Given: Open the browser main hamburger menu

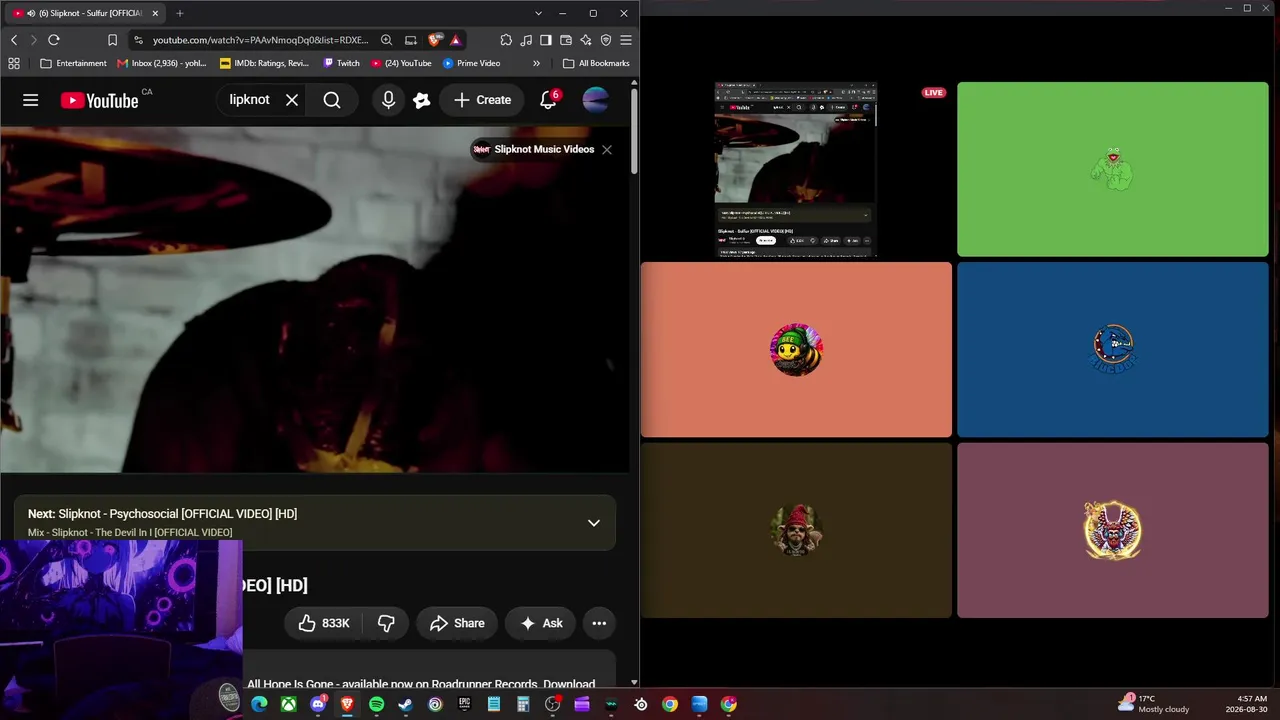Looking at the screenshot, I should (x=626, y=40).
